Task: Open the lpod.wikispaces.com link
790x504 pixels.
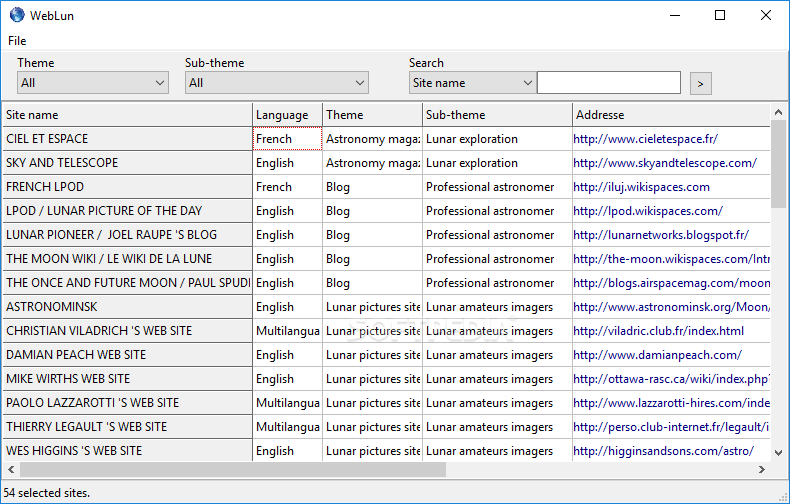Action: [x=648, y=211]
